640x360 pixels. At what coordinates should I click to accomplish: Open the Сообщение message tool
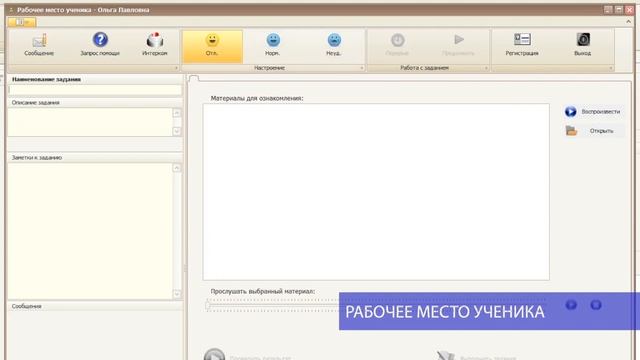click(x=39, y=44)
